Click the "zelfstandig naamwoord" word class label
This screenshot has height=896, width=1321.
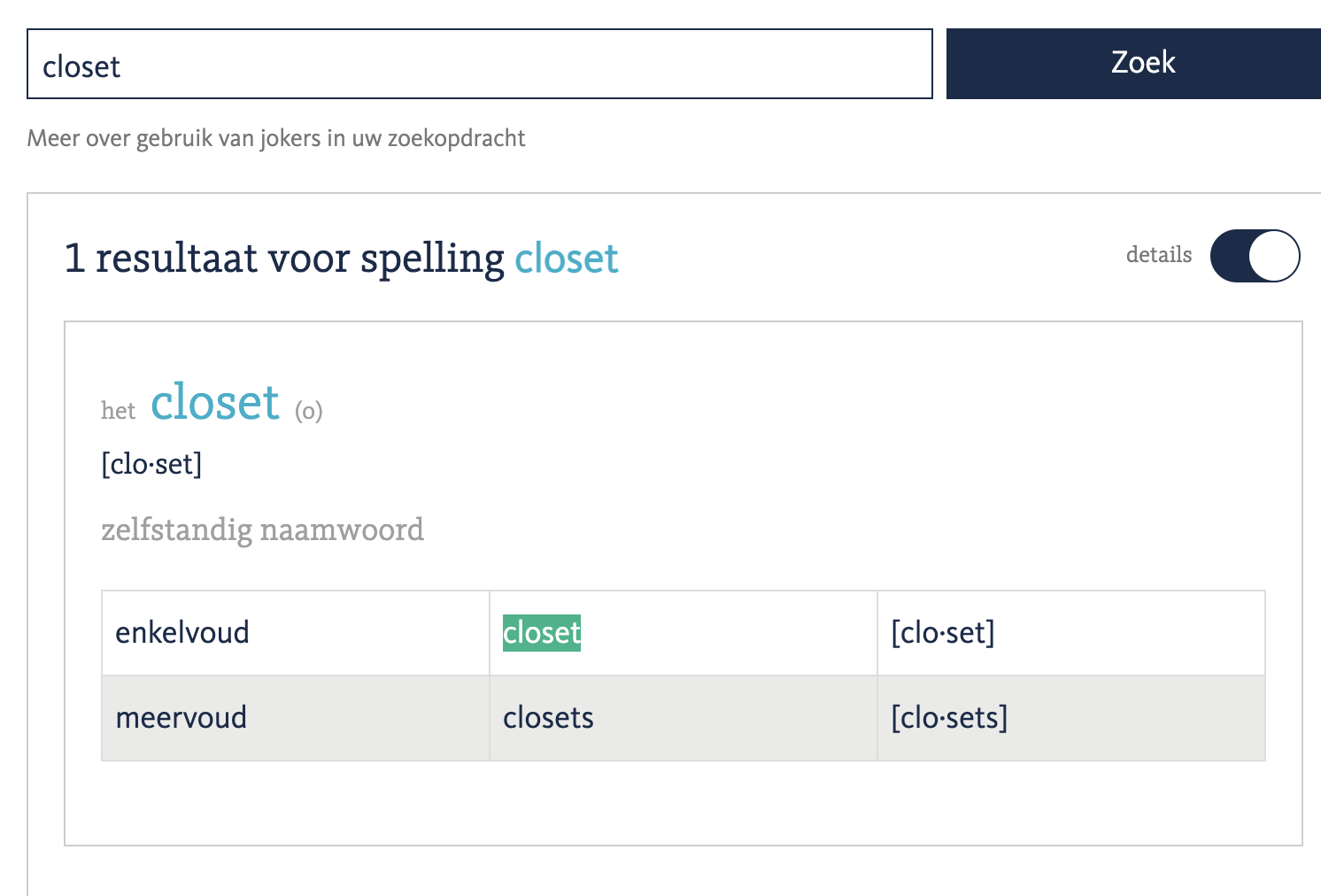tap(262, 529)
